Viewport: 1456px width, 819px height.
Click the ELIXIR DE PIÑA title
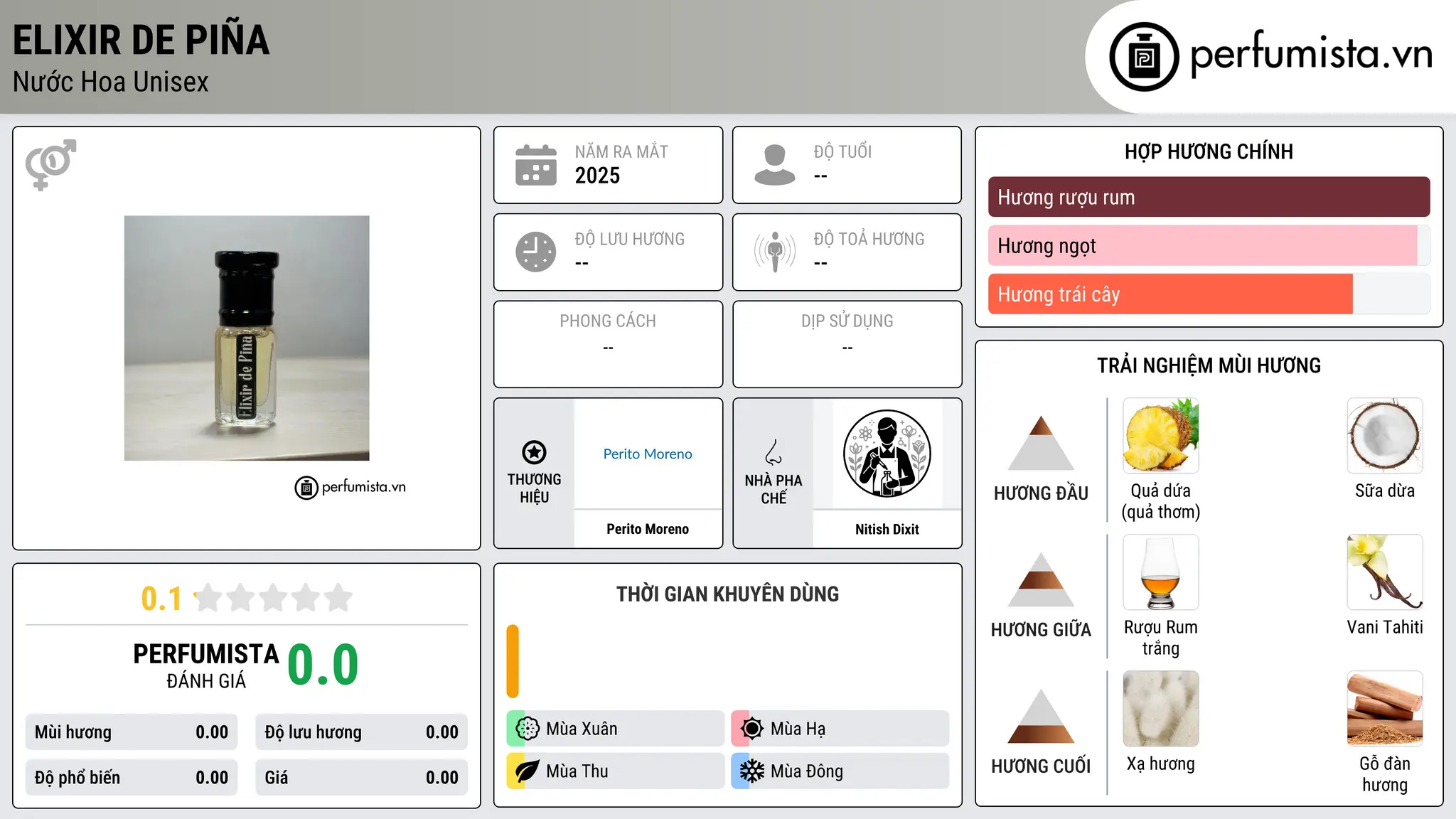[x=141, y=40]
